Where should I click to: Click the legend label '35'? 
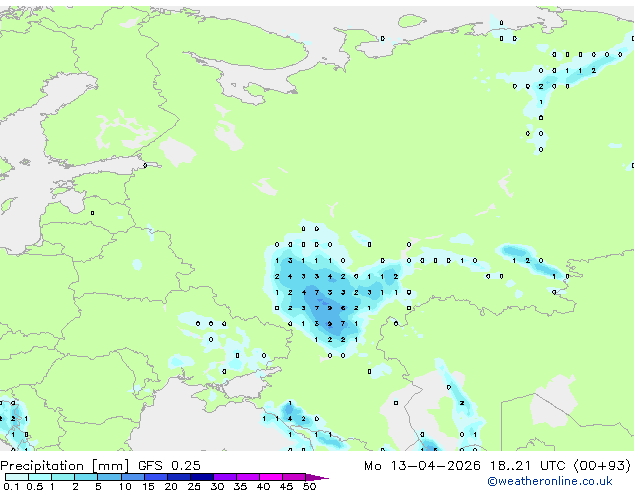pyautogui.click(x=241, y=486)
